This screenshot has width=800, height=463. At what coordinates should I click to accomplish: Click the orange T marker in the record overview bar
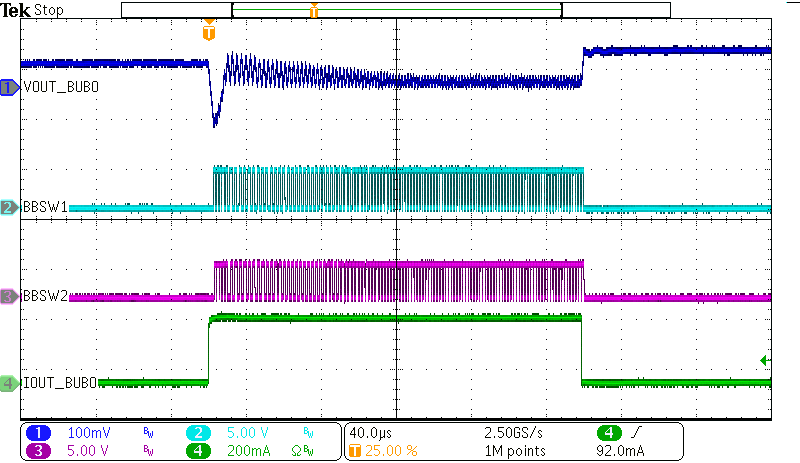click(314, 11)
